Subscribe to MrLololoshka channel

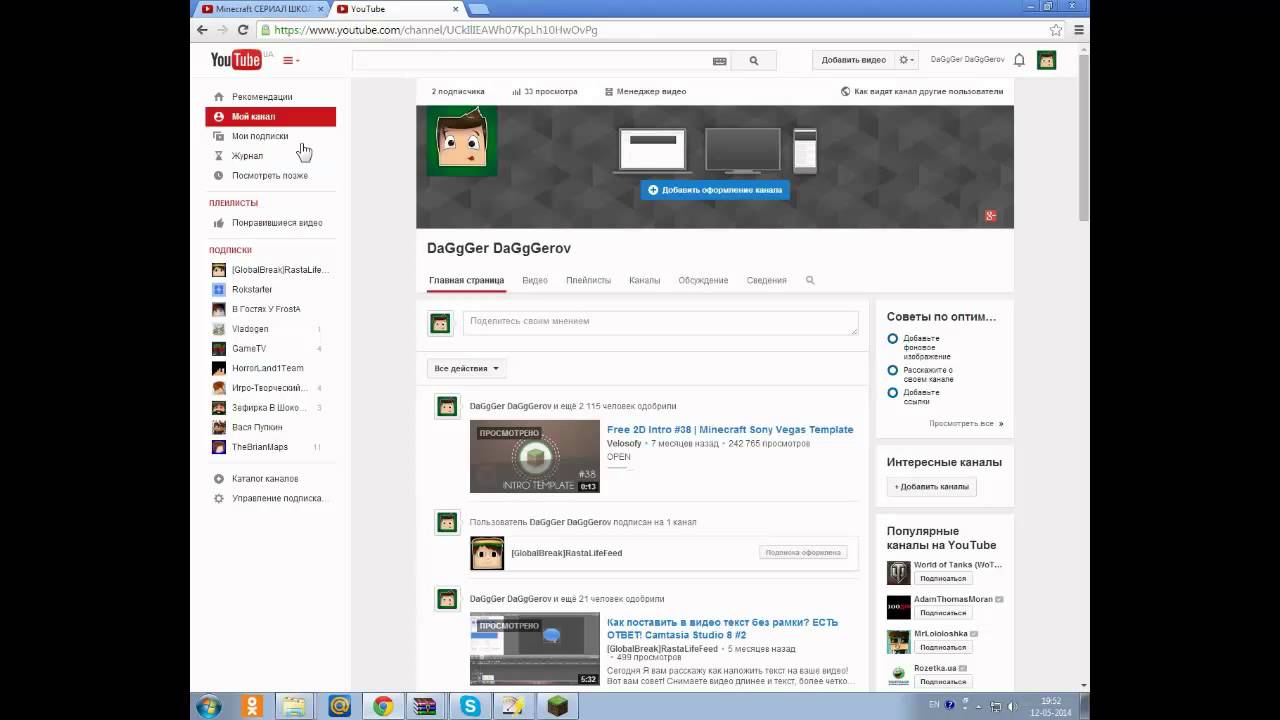[x=943, y=648]
